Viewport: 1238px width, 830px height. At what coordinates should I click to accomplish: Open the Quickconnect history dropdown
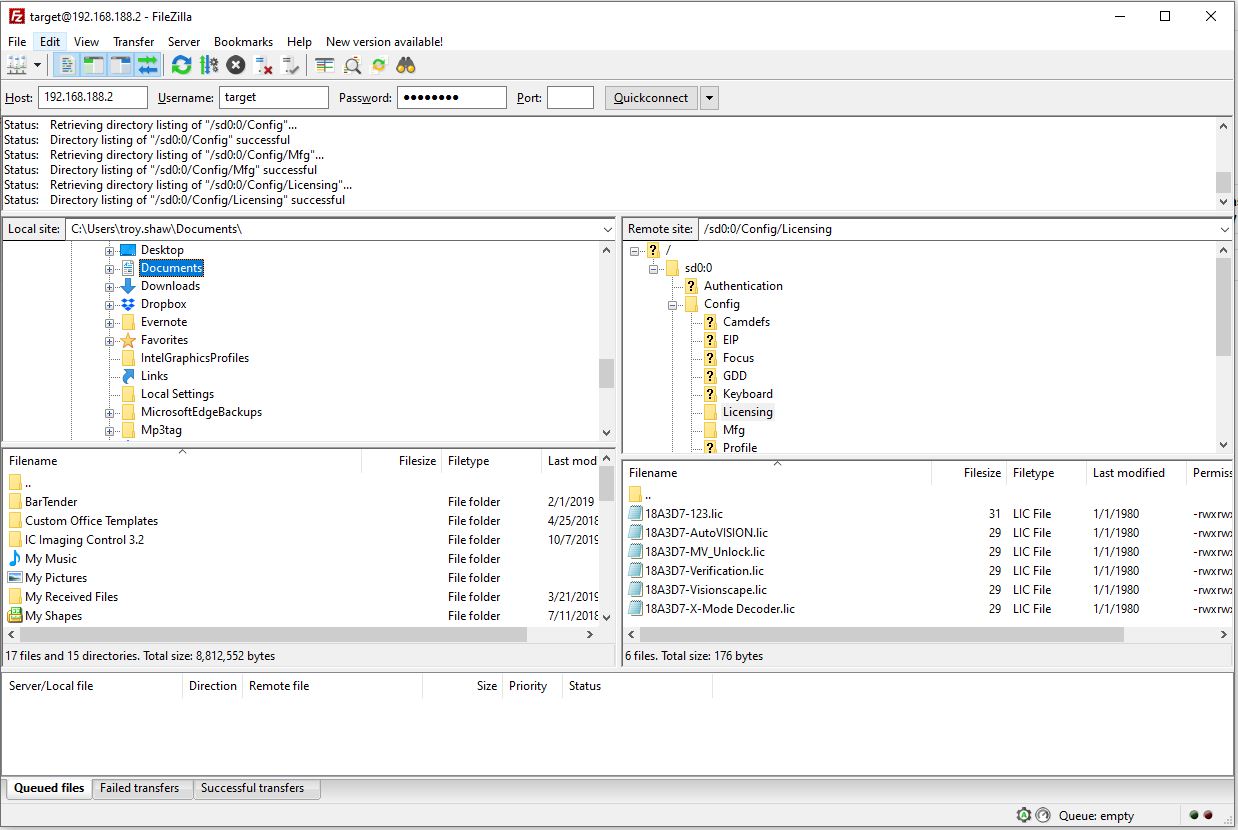point(709,97)
